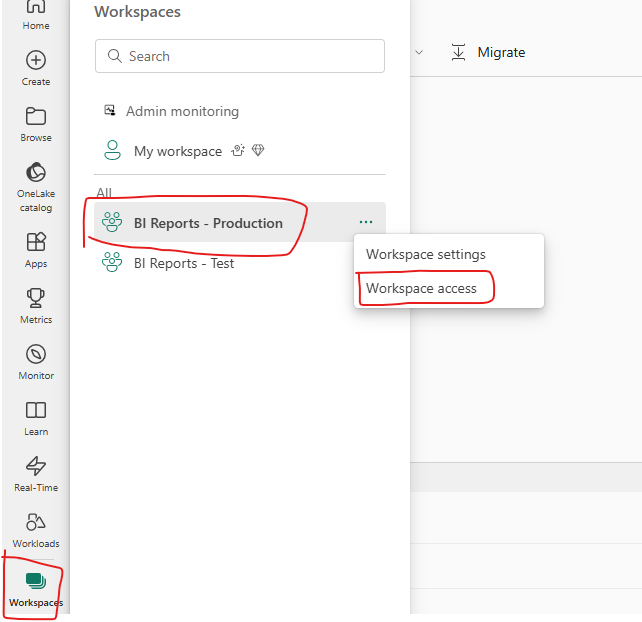Open the Monitor compass icon
This screenshot has height=622, width=642.
point(36,354)
